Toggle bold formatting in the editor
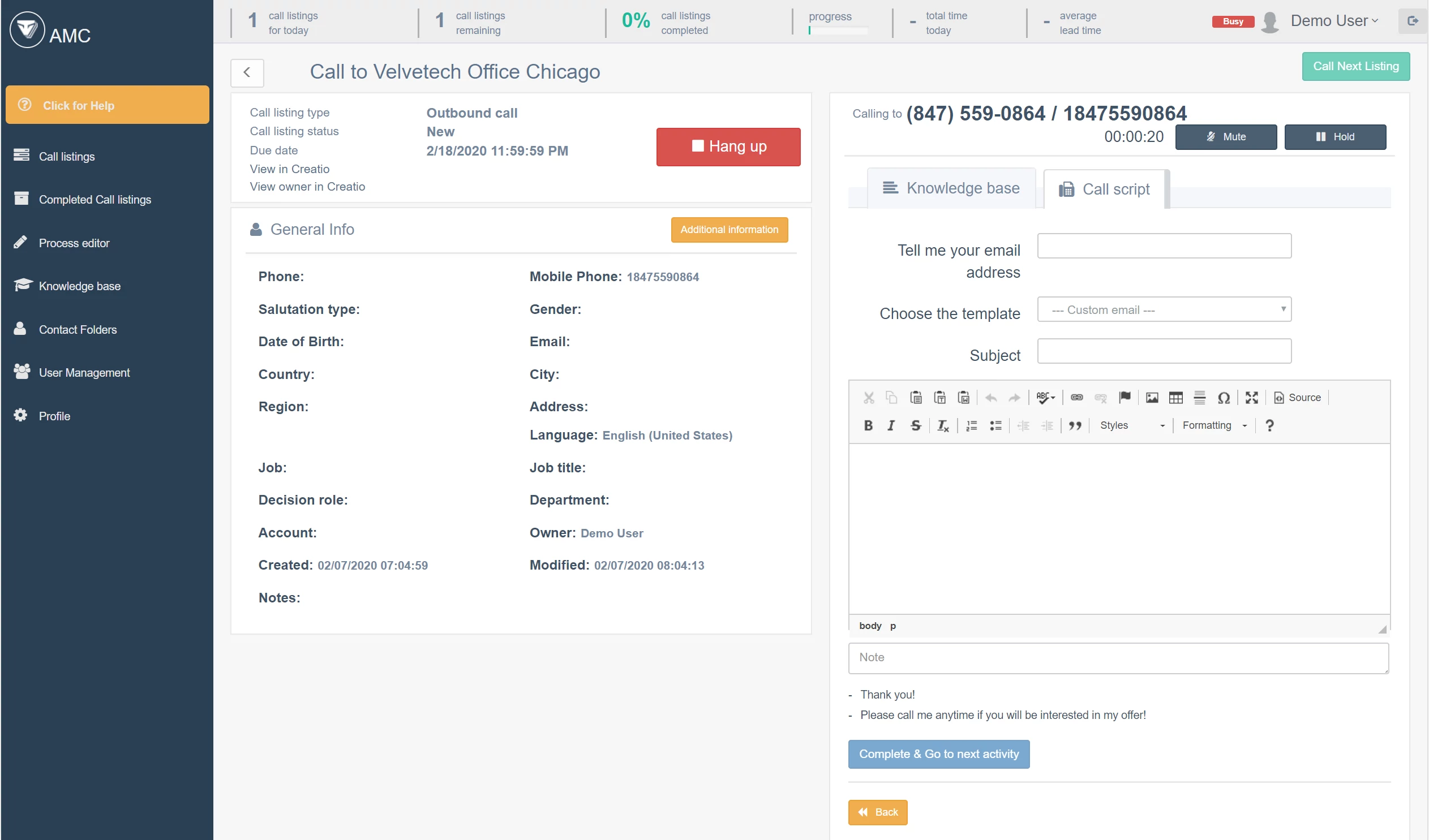 pos(868,425)
